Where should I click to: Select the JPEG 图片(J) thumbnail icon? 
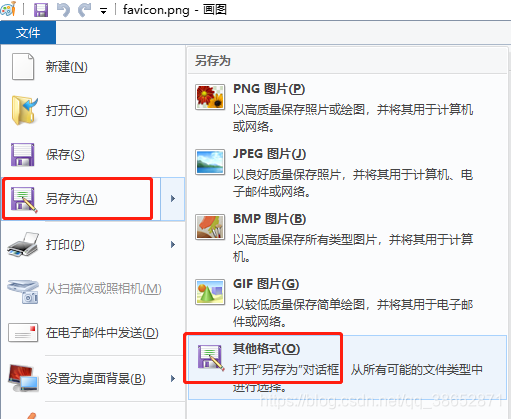210,162
